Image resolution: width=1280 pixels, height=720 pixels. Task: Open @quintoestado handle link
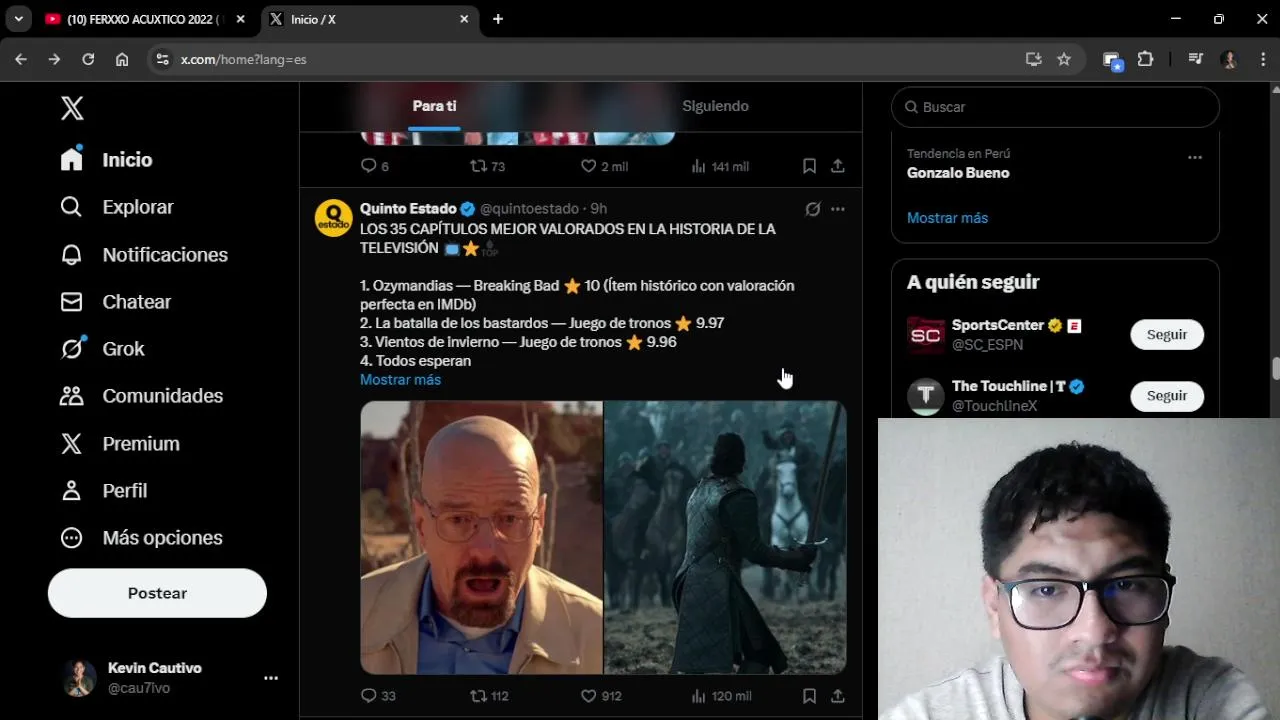(x=530, y=209)
